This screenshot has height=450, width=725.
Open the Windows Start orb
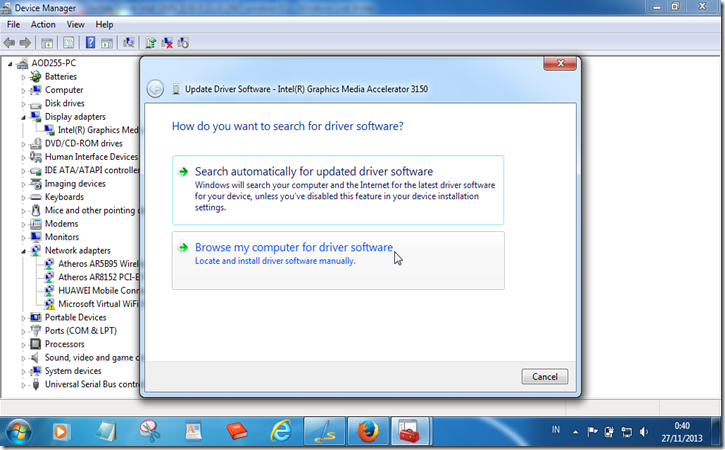point(18,432)
